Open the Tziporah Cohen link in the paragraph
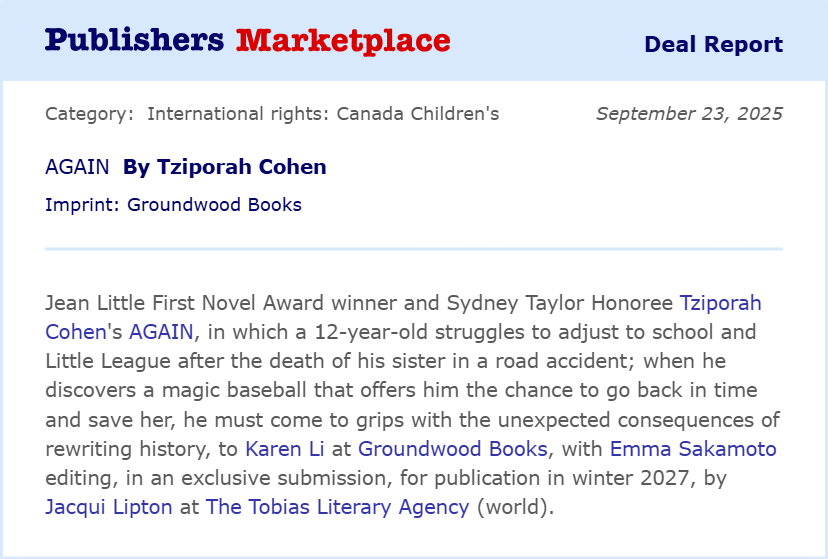This screenshot has height=559, width=828. pyautogui.click(x=720, y=302)
